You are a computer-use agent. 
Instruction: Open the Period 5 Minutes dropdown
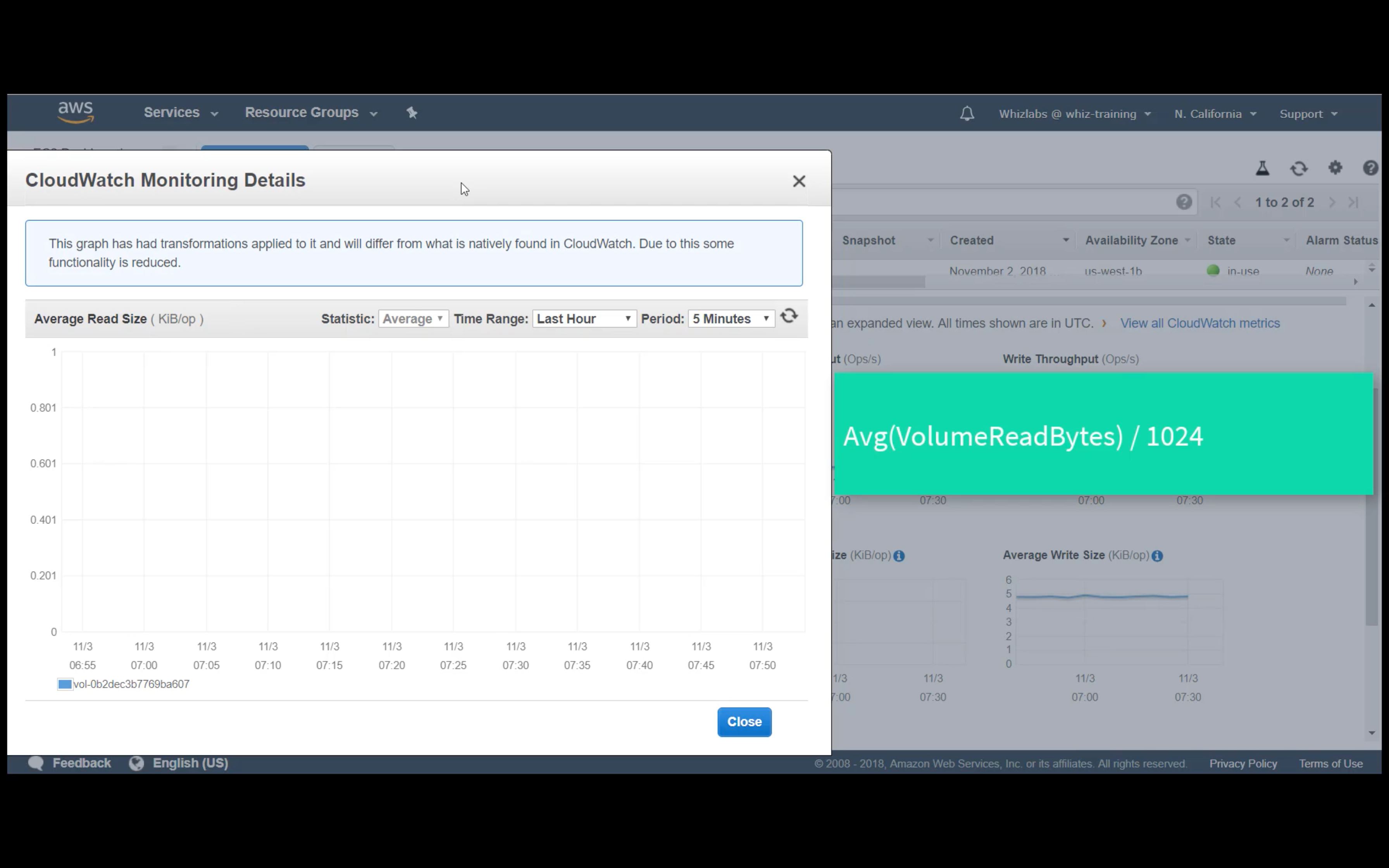[731, 319]
